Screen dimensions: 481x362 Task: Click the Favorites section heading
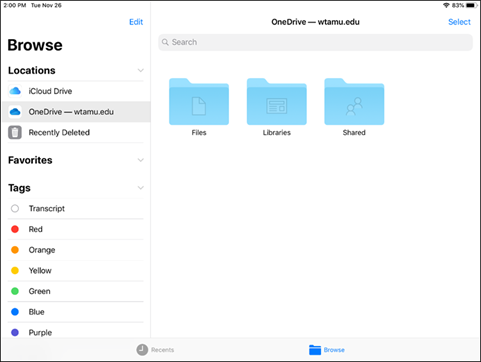30,160
